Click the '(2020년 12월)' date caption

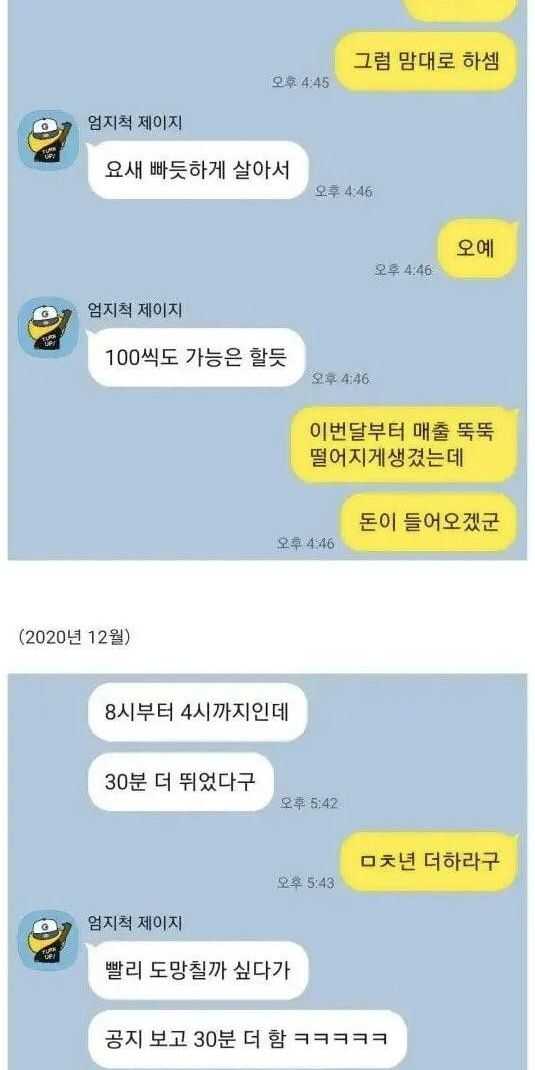[74, 637]
